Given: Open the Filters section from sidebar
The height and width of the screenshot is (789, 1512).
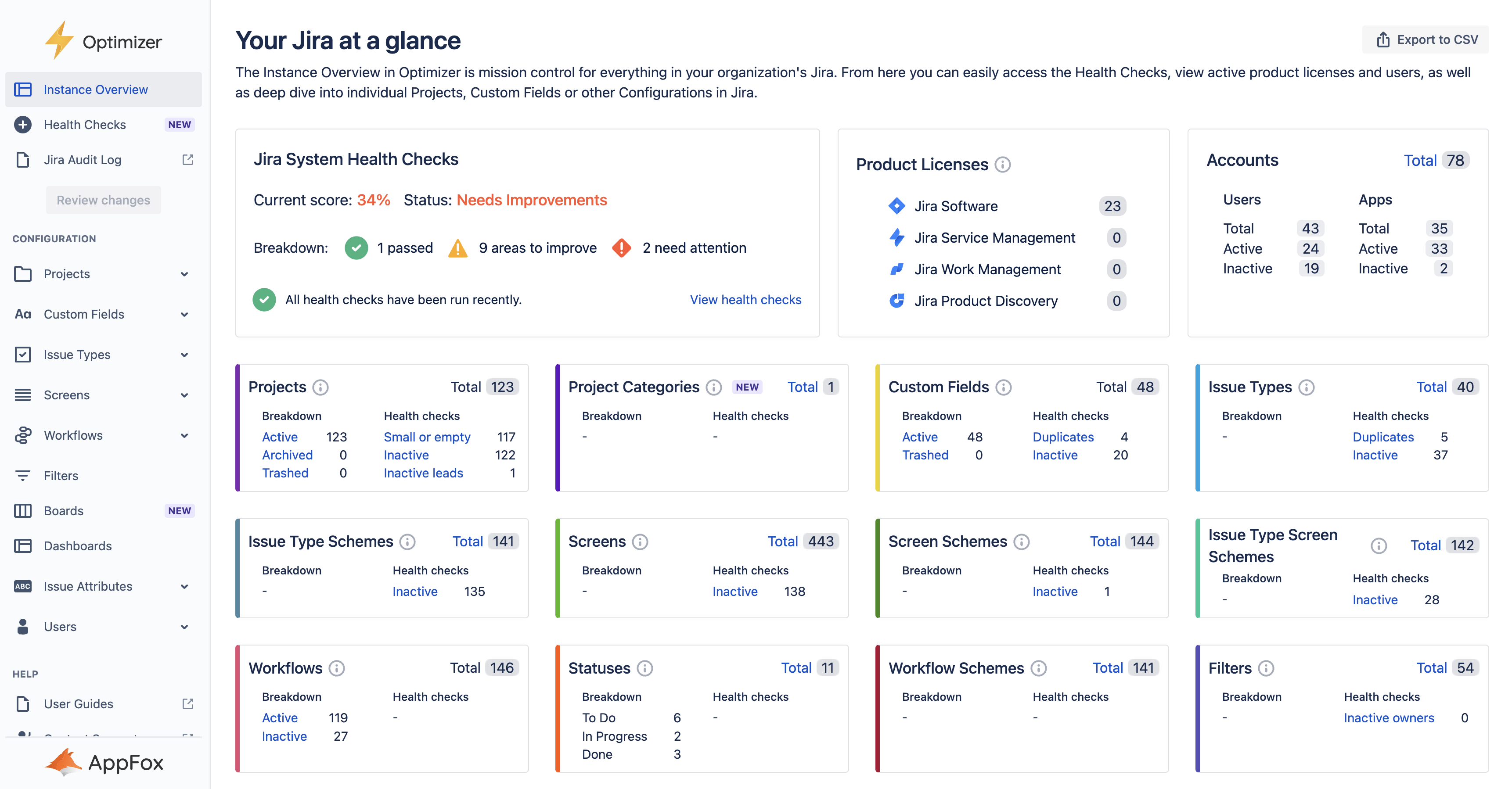Looking at the screenshot, I should pyautogui.click(x=61, y=475).
